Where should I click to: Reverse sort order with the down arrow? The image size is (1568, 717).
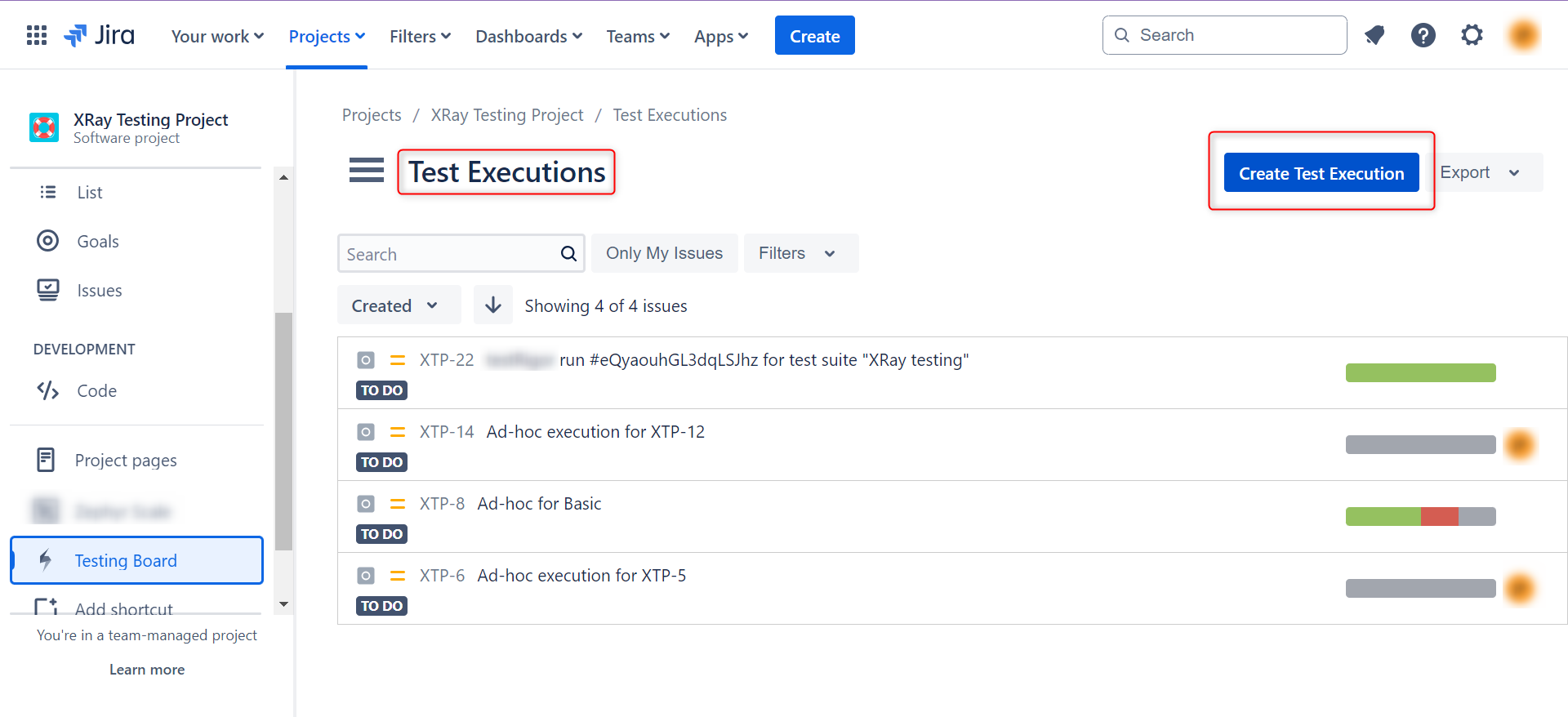pos(493,305)
